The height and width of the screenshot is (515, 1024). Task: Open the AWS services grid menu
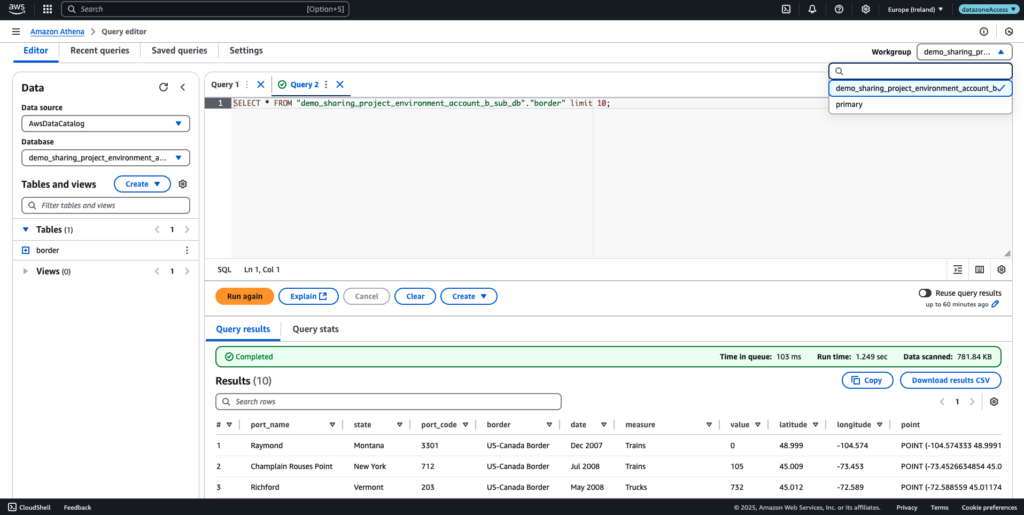(47, 9)
